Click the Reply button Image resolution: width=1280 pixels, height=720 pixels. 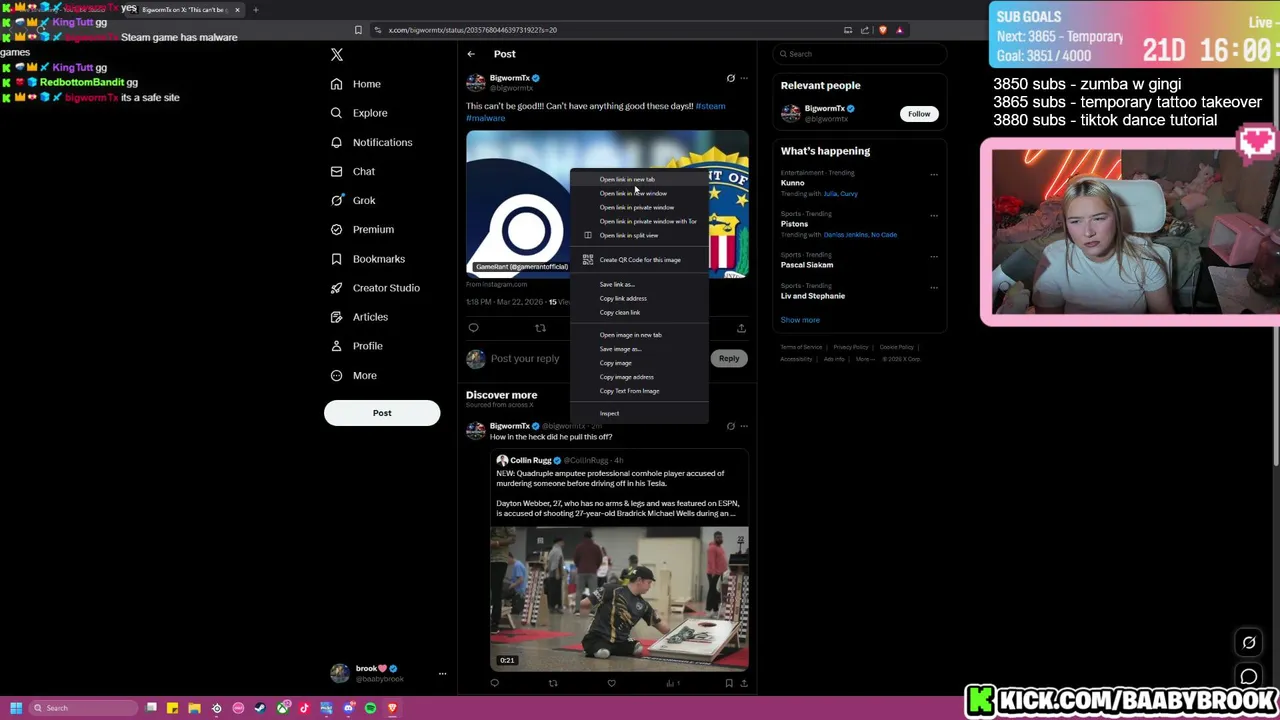pyautogui.click(x=729, y=358)
